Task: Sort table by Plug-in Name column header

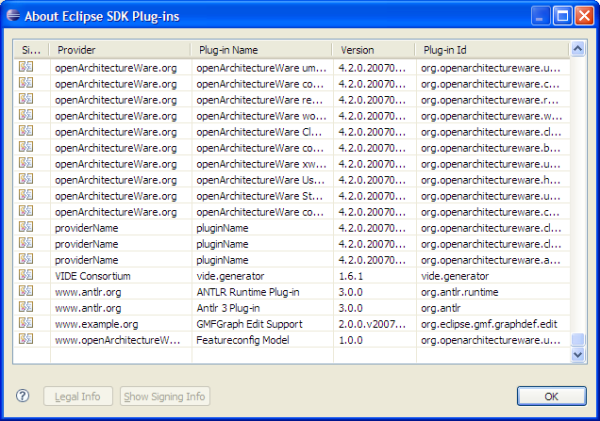Action: tap(261, 50)
